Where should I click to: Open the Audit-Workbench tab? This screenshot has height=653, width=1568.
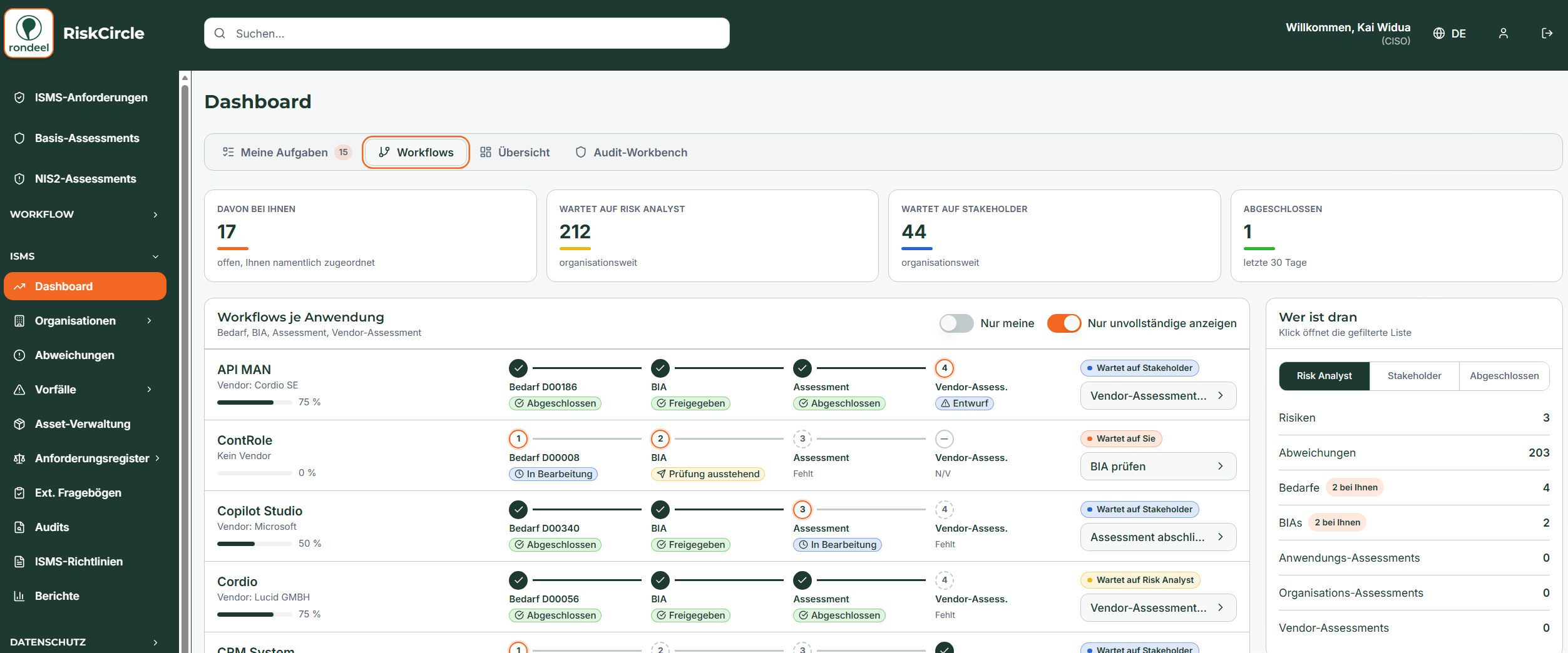[631, 152]
